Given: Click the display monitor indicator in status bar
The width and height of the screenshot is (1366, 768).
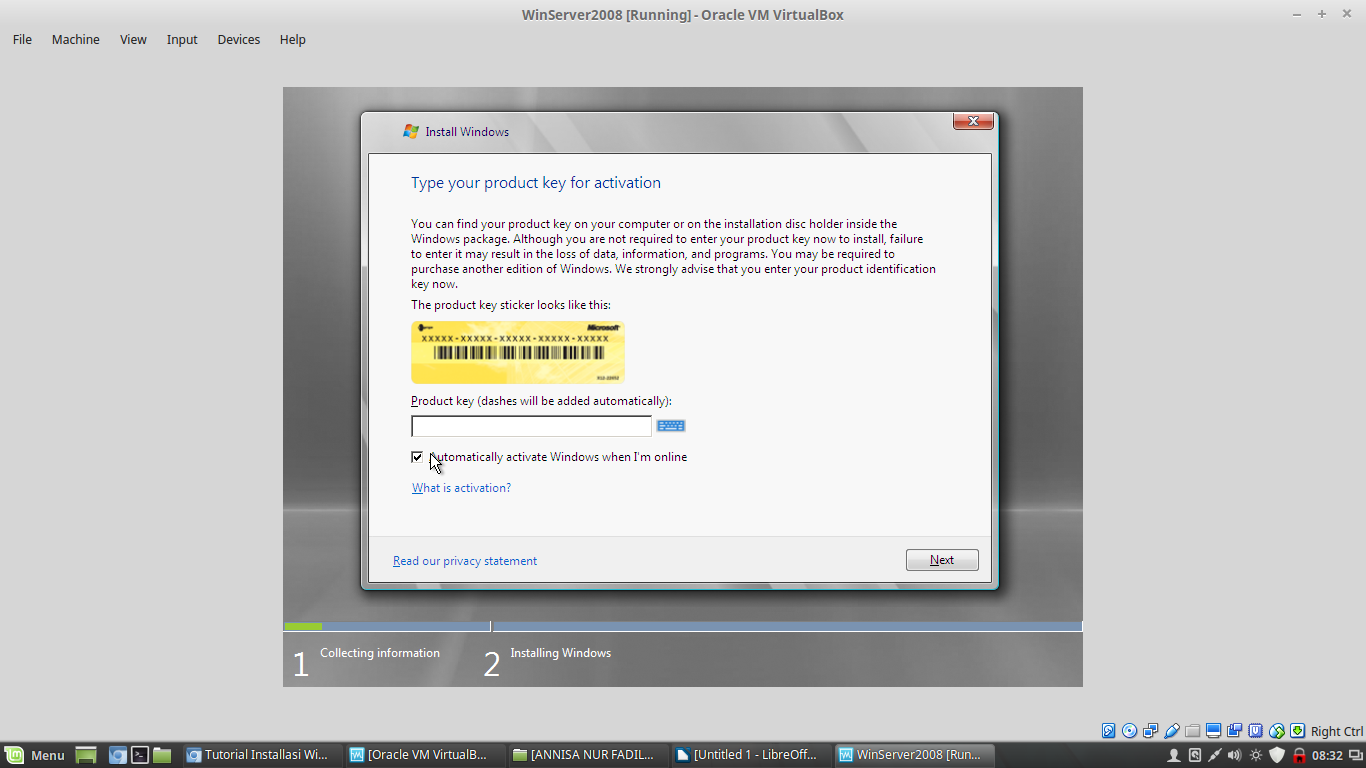Looking at the screenshot, I should coord(1214,731).
